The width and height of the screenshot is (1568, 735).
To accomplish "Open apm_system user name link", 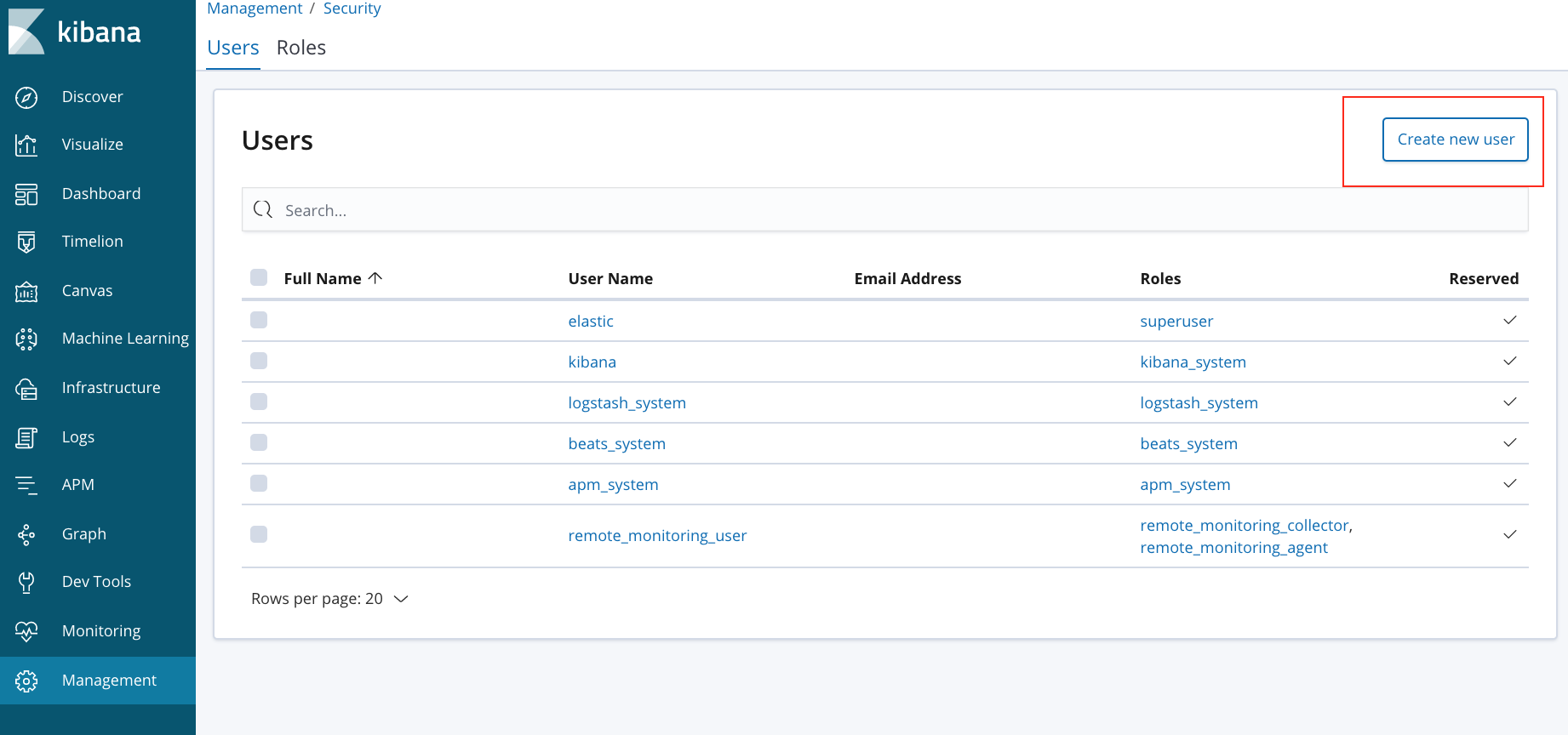I will (613, 485).
